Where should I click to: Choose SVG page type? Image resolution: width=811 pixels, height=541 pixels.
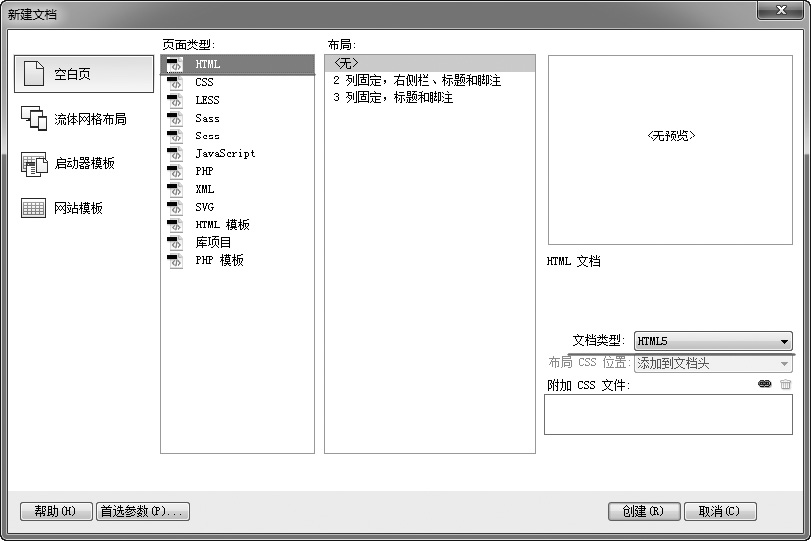click(237, 207)
